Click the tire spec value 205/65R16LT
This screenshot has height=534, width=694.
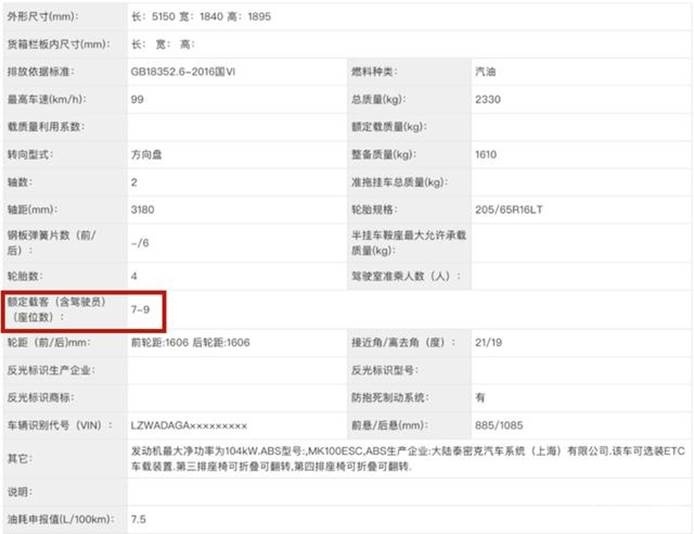[x=509, y=209]
